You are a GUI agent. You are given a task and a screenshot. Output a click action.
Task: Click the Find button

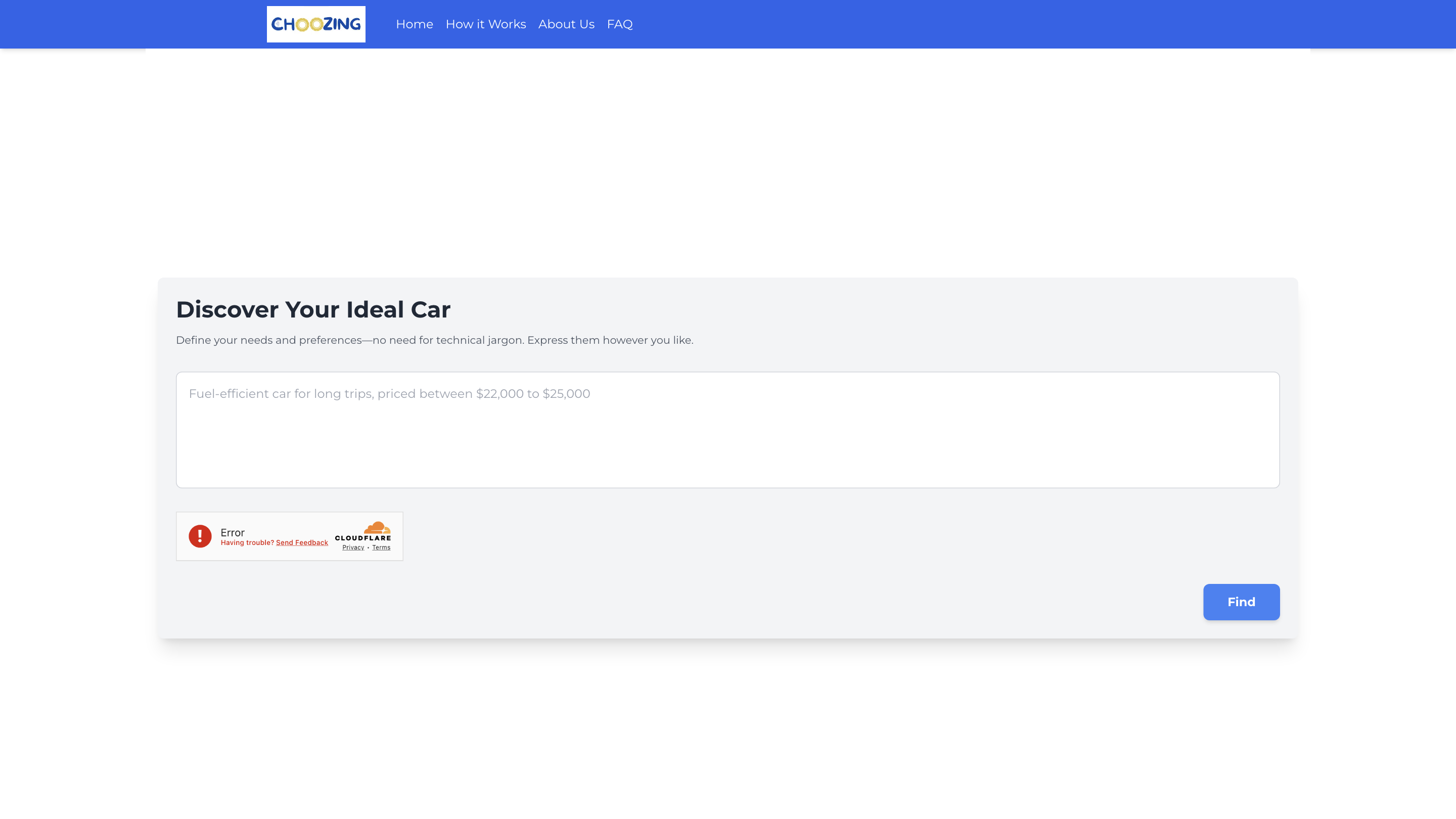point(1241,602)
